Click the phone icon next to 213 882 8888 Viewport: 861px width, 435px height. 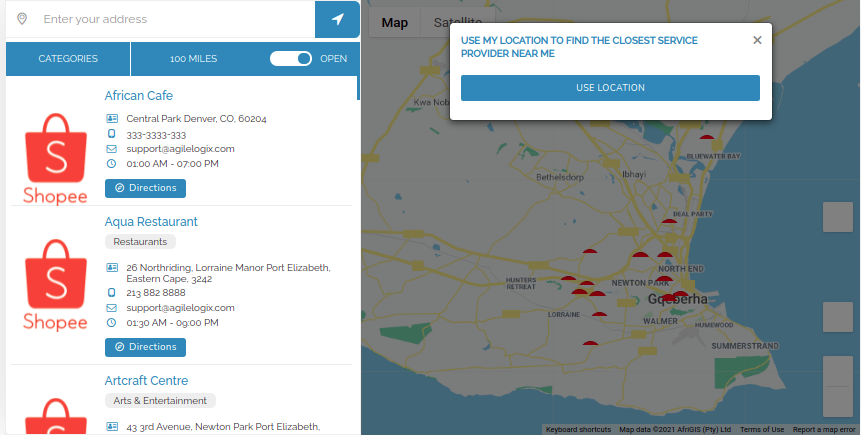(x=111, y=293)
